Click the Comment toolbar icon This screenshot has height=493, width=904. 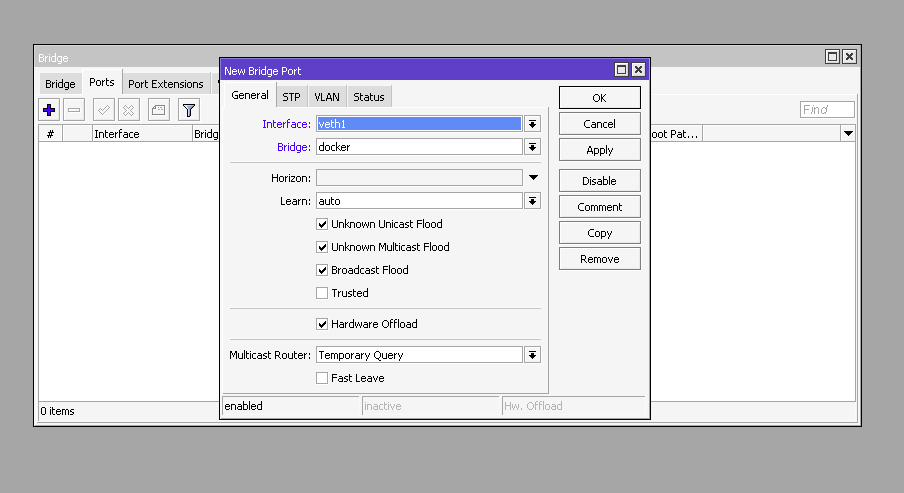coord(159,110)
